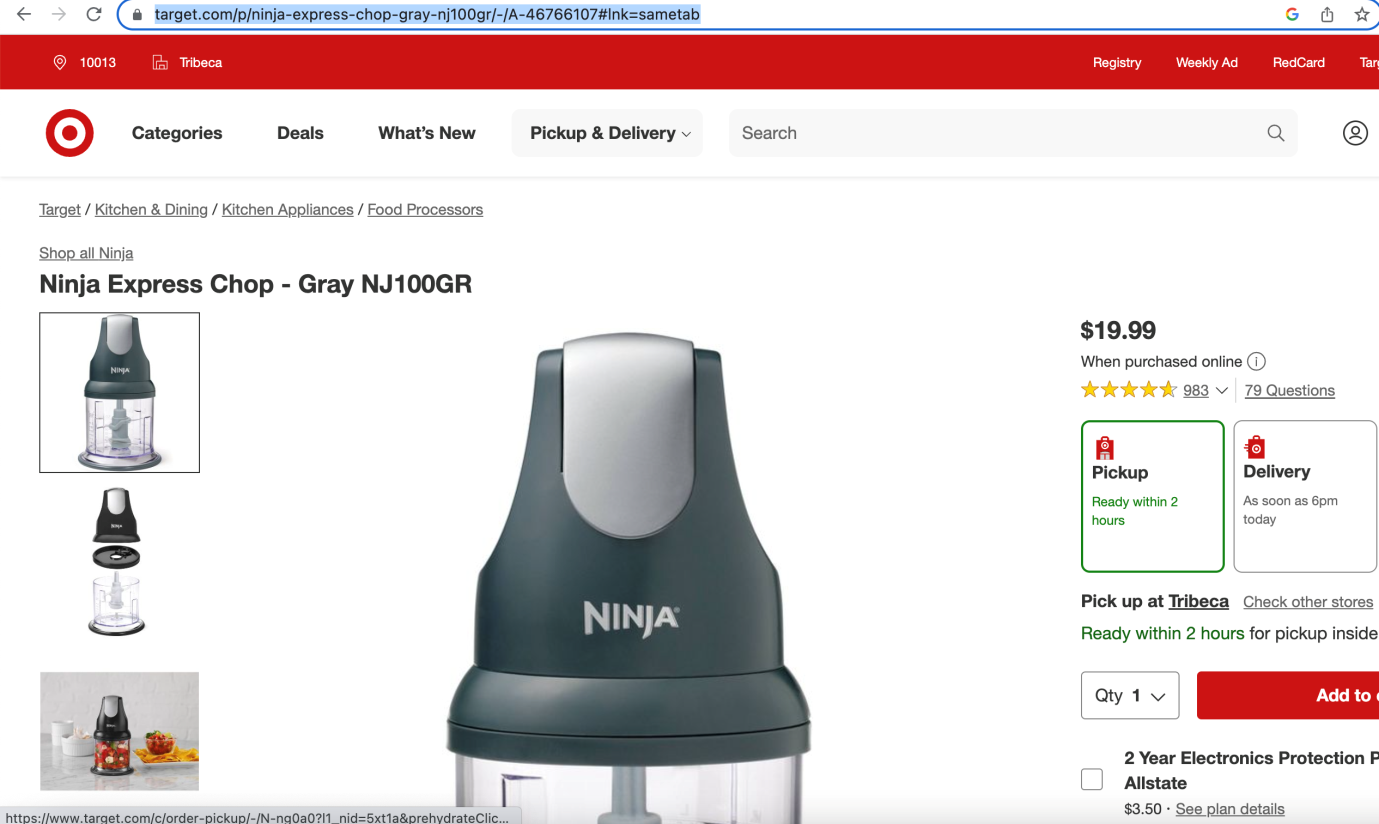The height and width of the screenshot is (824, 1379).
Task: Go forward in browser history
Action: (59, 14)
